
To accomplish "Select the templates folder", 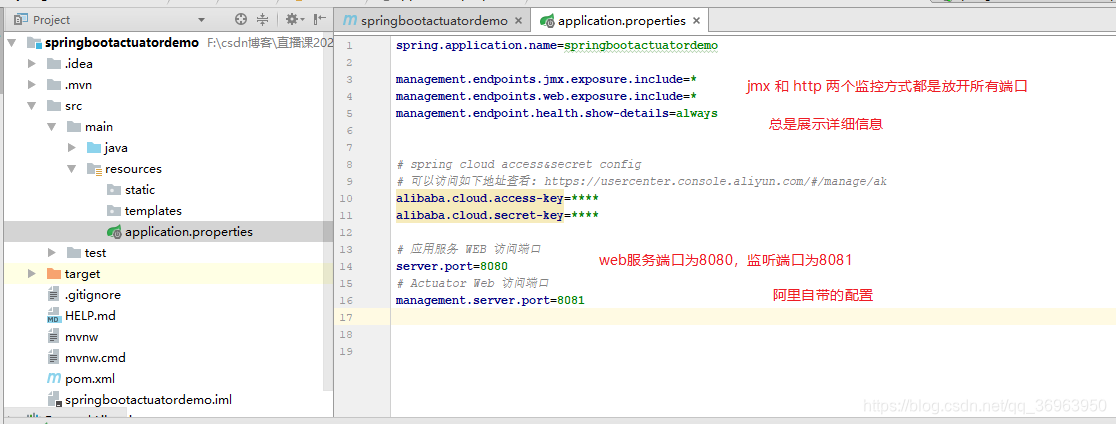I will pyautogui.click(x=153, y=211).
